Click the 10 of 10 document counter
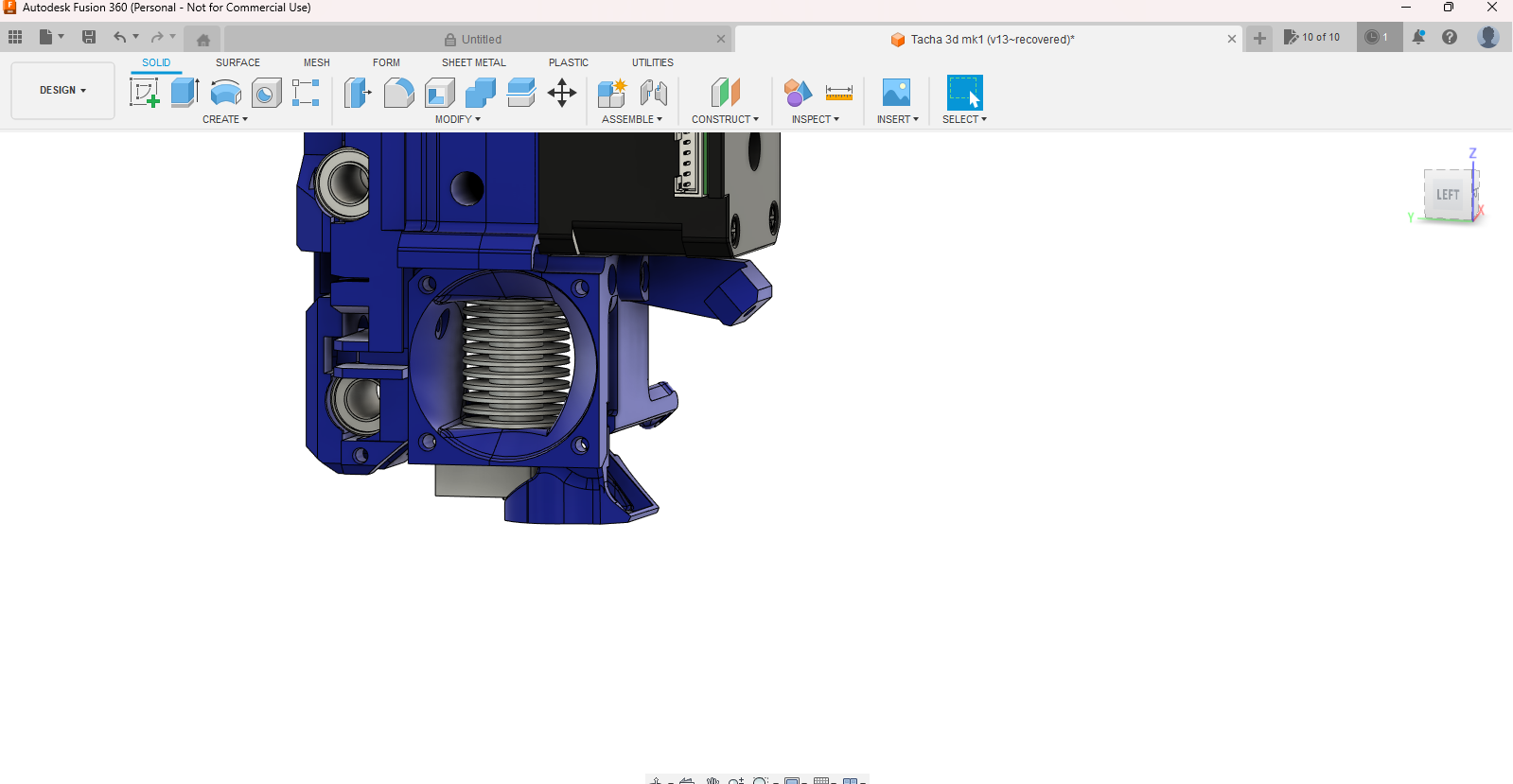Viewport: 1513px width, 784px height. (x=1312, y=38)
